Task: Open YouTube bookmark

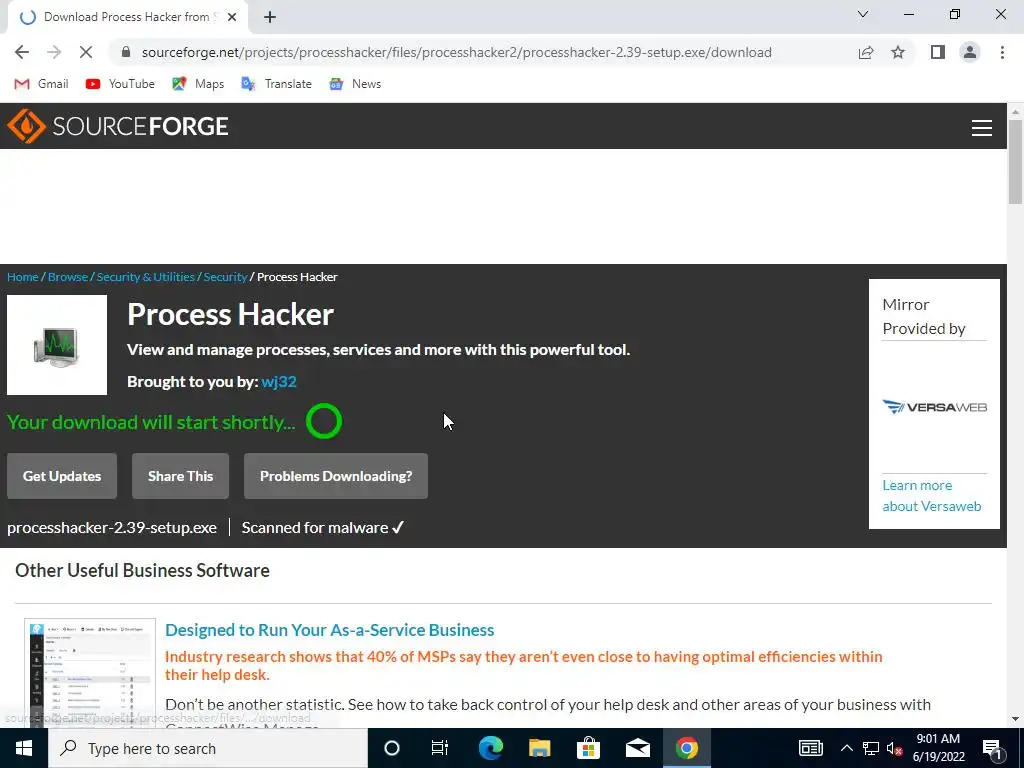Action: (x=120, y=84)
